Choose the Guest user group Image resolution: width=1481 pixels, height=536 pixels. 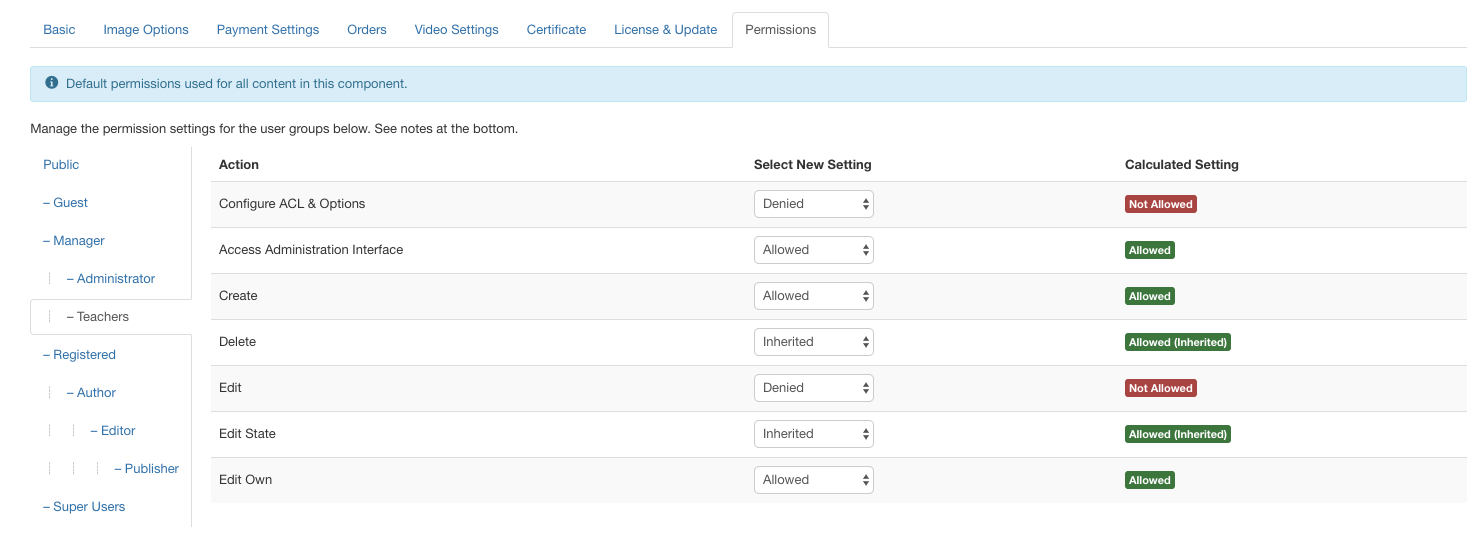point(70,203)
